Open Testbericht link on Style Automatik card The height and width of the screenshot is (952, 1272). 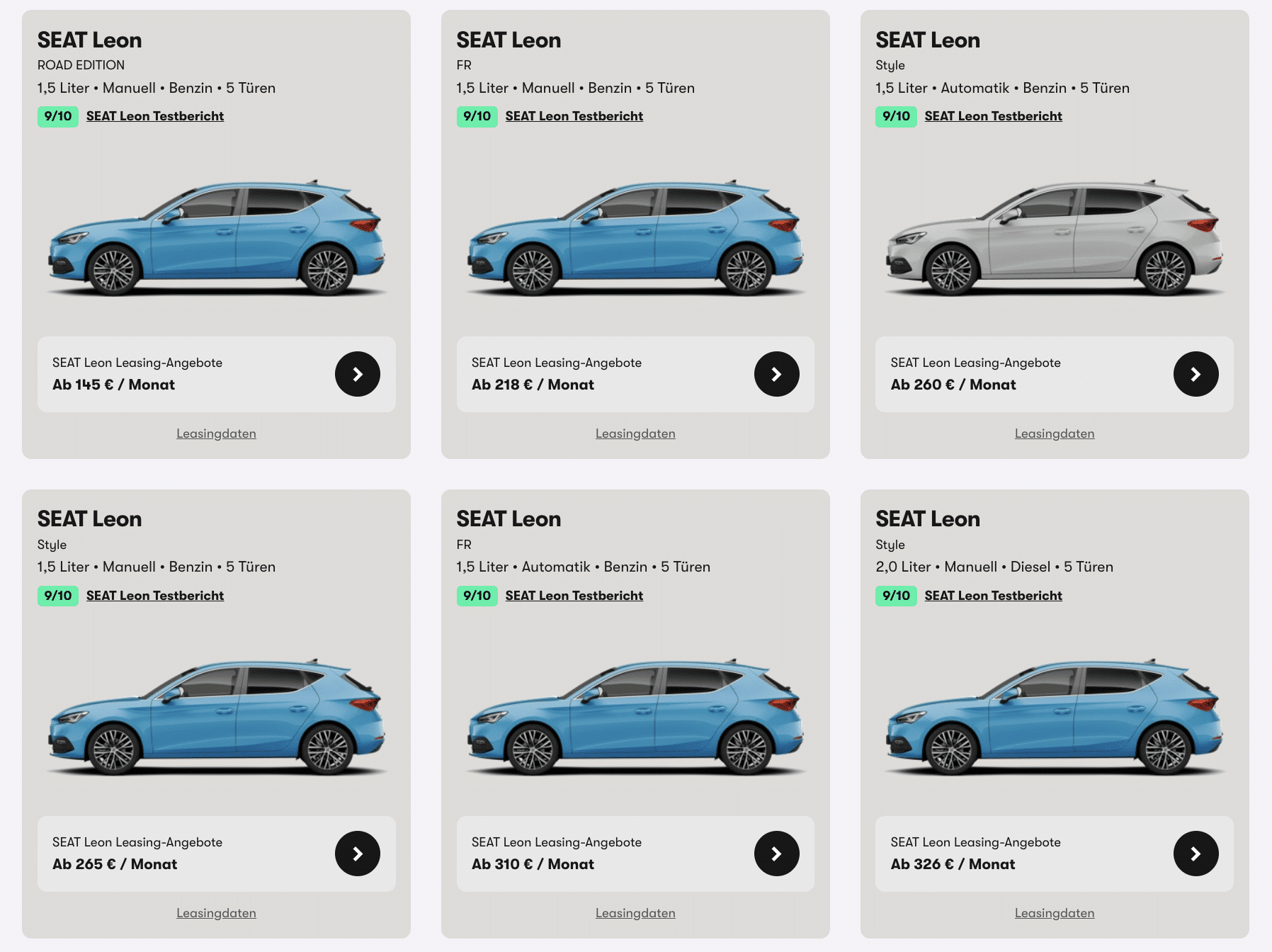tap(993, 116)
